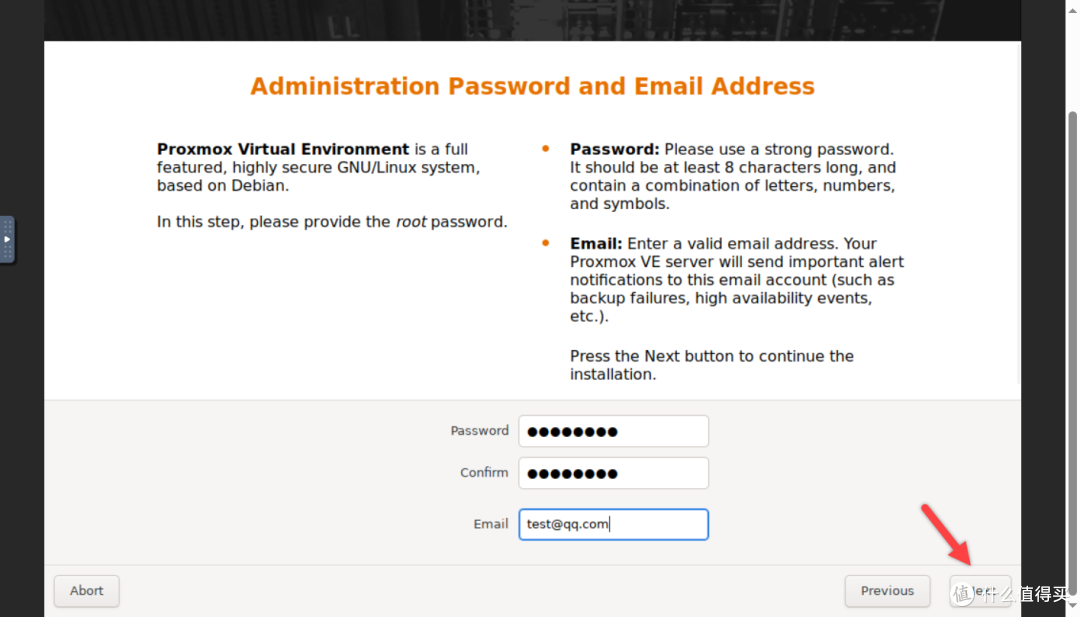The width and height of the screenshot is (1080, 617).
Task: Click the italic root word in instructions
Action: [x=411, y=222]
